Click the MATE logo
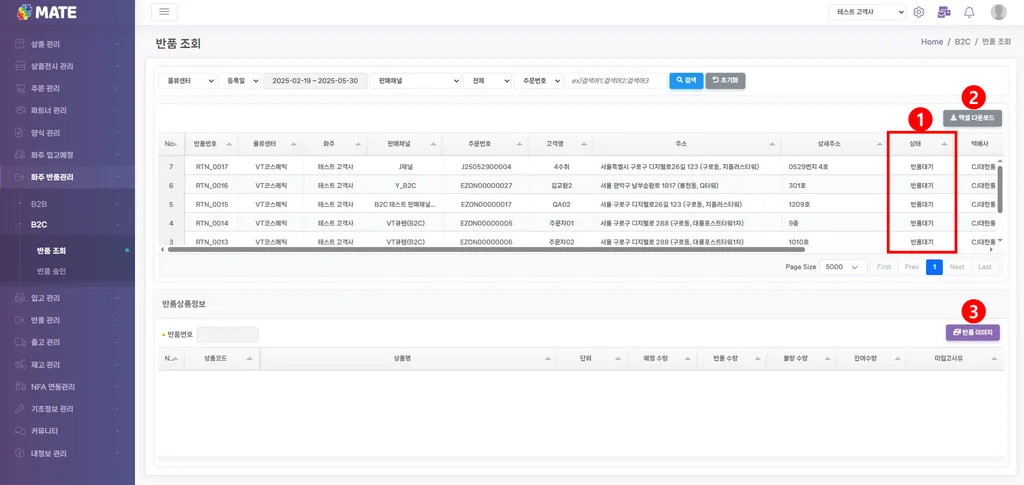 [46, 12]
